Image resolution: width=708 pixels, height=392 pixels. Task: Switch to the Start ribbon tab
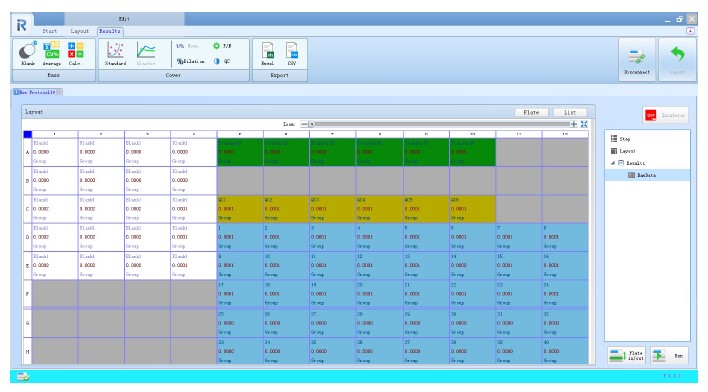coord(50,31)
